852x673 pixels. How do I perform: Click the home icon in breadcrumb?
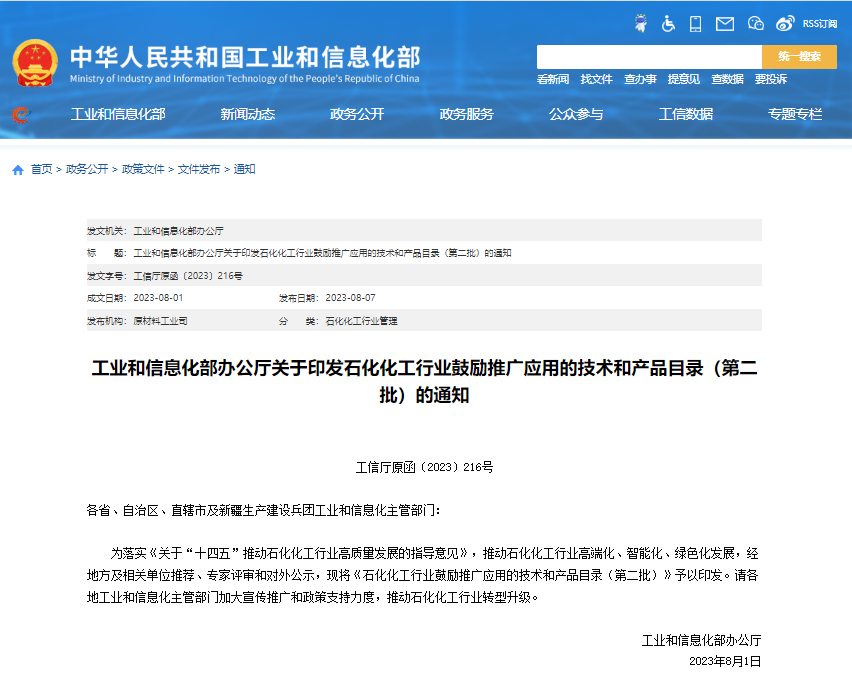click(18, 170)
